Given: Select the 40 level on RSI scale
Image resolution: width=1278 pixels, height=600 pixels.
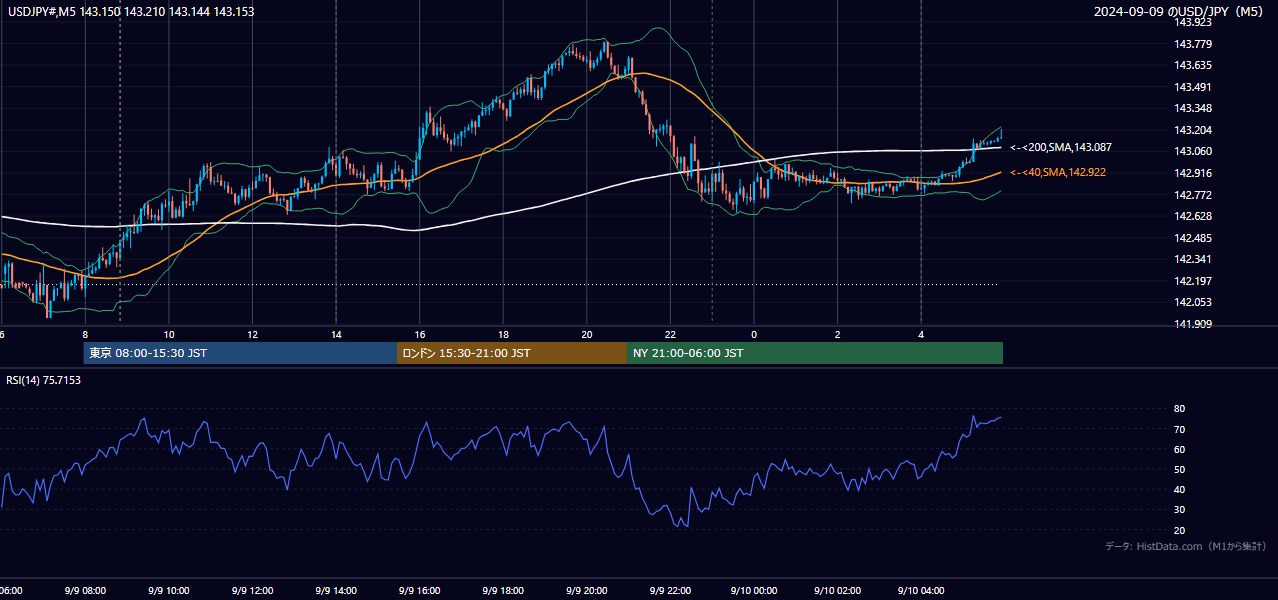Looking at the screenshot, I should coord(1180,489).
